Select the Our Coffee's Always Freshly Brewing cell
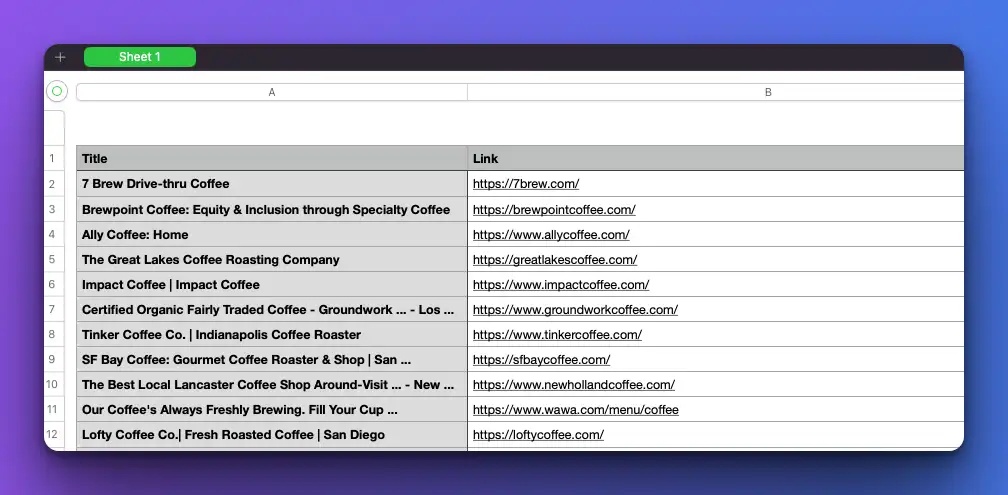This screenshot has width=1008, height=495. [x=272, y=410]
